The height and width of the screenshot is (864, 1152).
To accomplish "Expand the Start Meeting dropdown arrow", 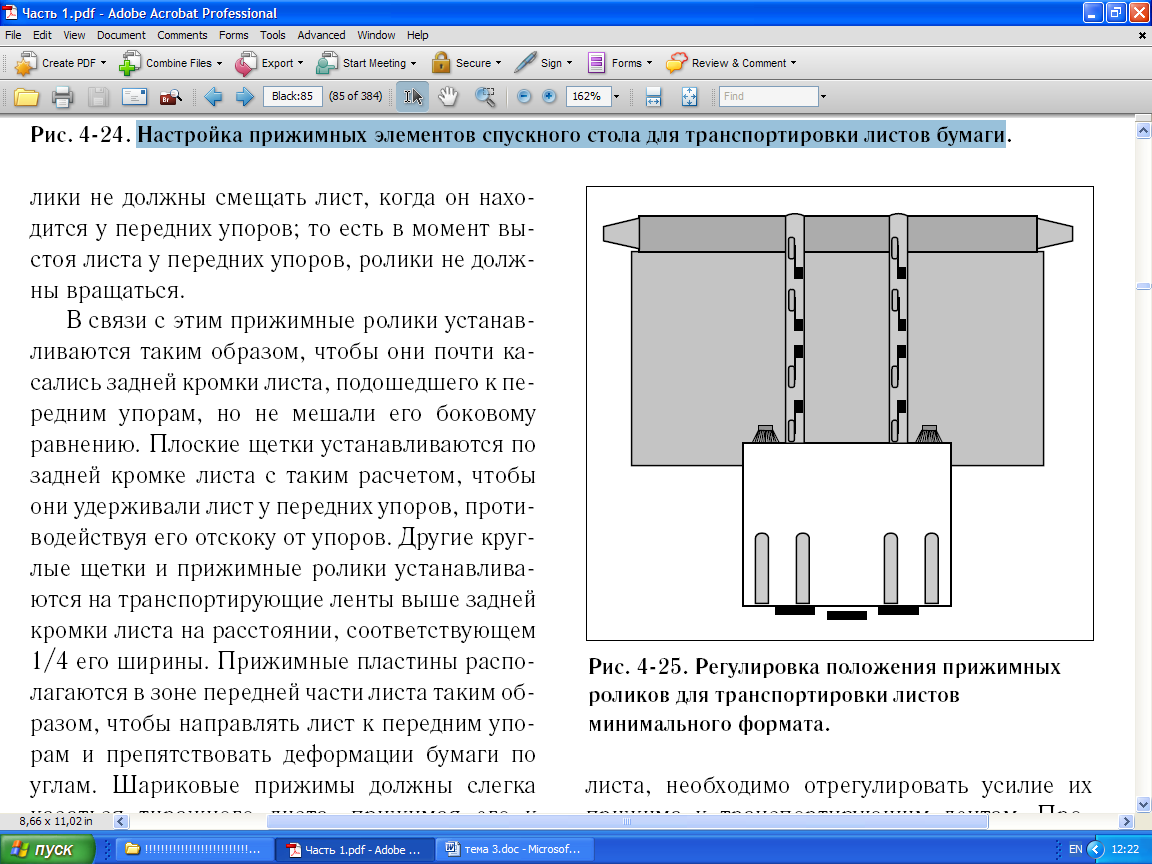I will [x=414, y=63].
